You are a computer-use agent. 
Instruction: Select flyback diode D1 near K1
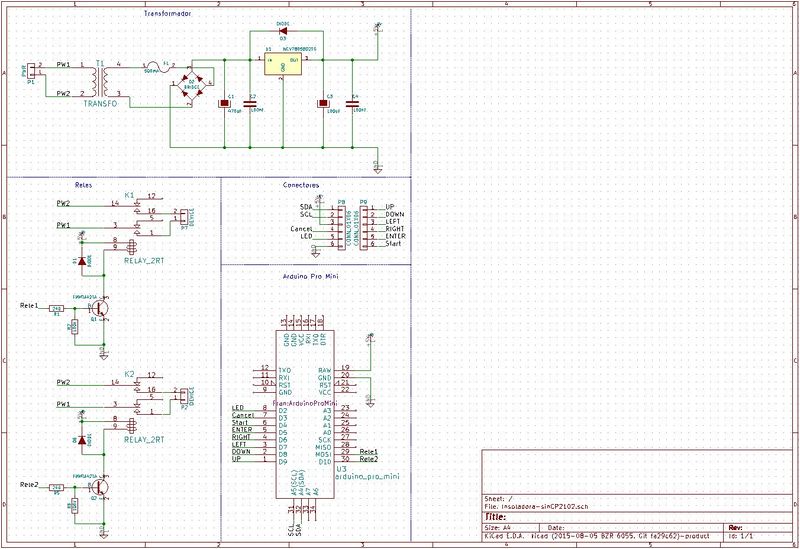(82, 261)
